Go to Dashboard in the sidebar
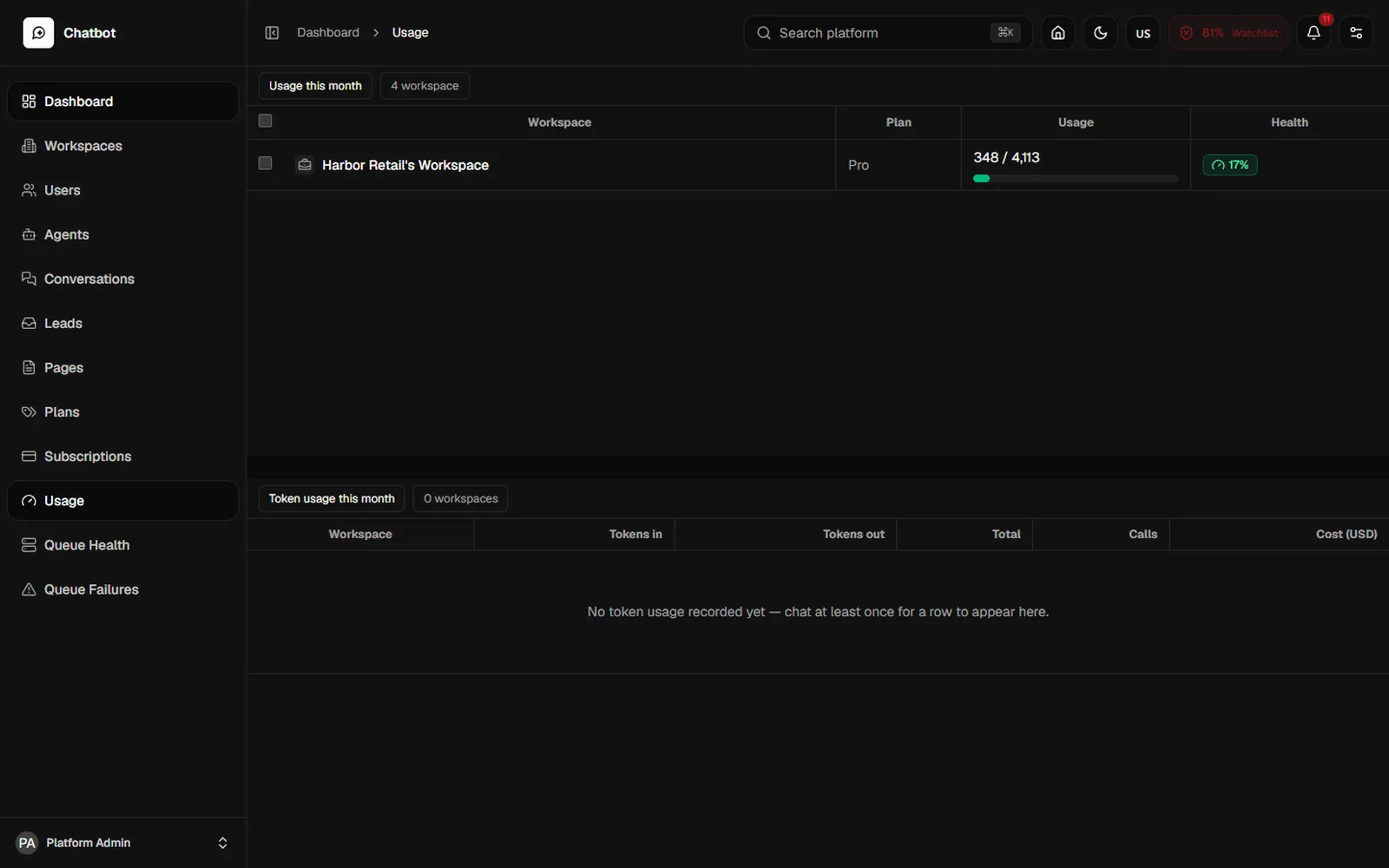 point(122,102)
